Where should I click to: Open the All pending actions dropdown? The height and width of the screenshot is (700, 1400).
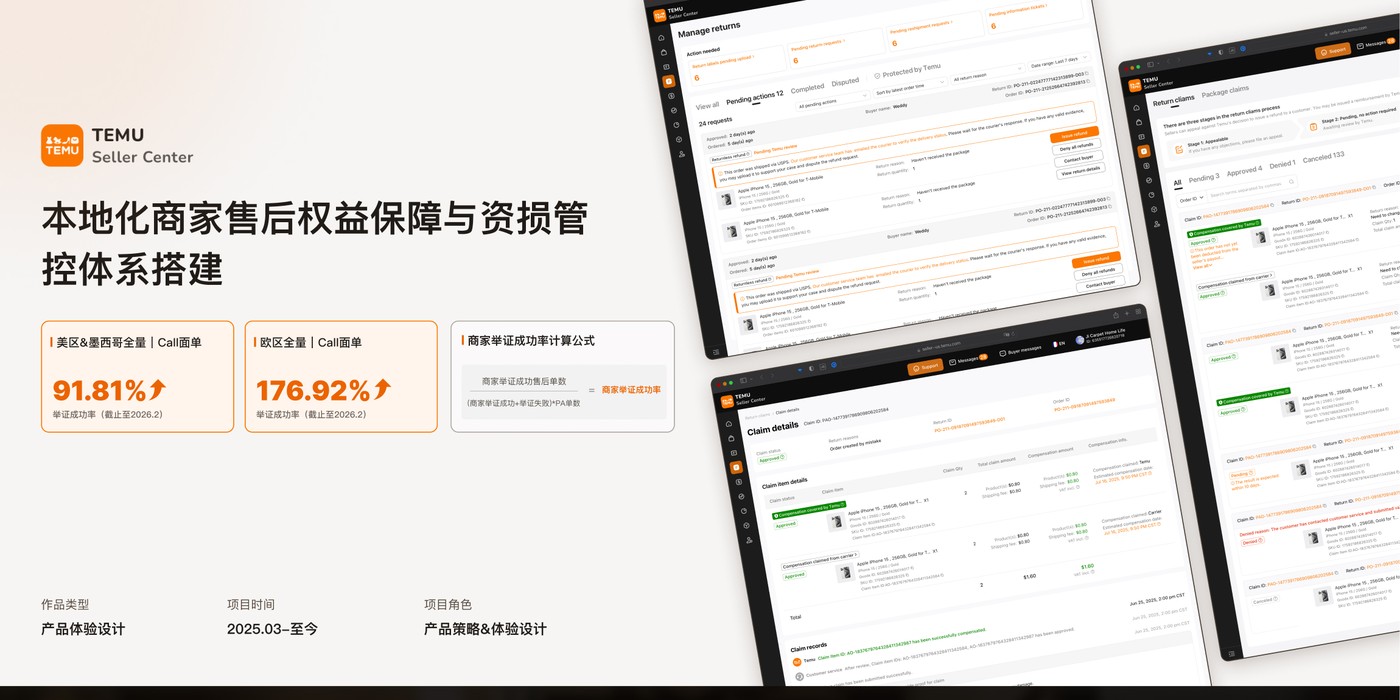832,100
